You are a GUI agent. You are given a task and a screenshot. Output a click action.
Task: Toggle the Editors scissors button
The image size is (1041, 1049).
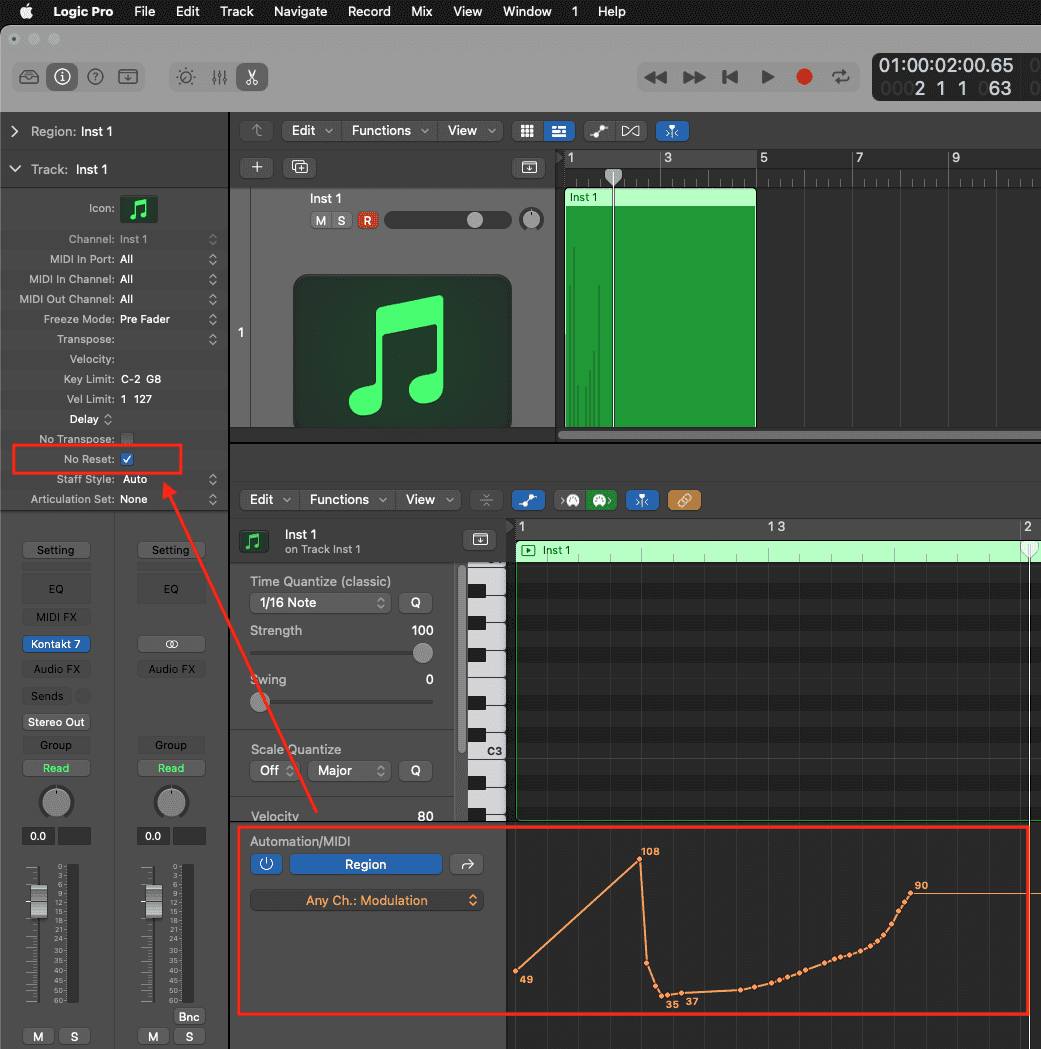coord(252,77)
